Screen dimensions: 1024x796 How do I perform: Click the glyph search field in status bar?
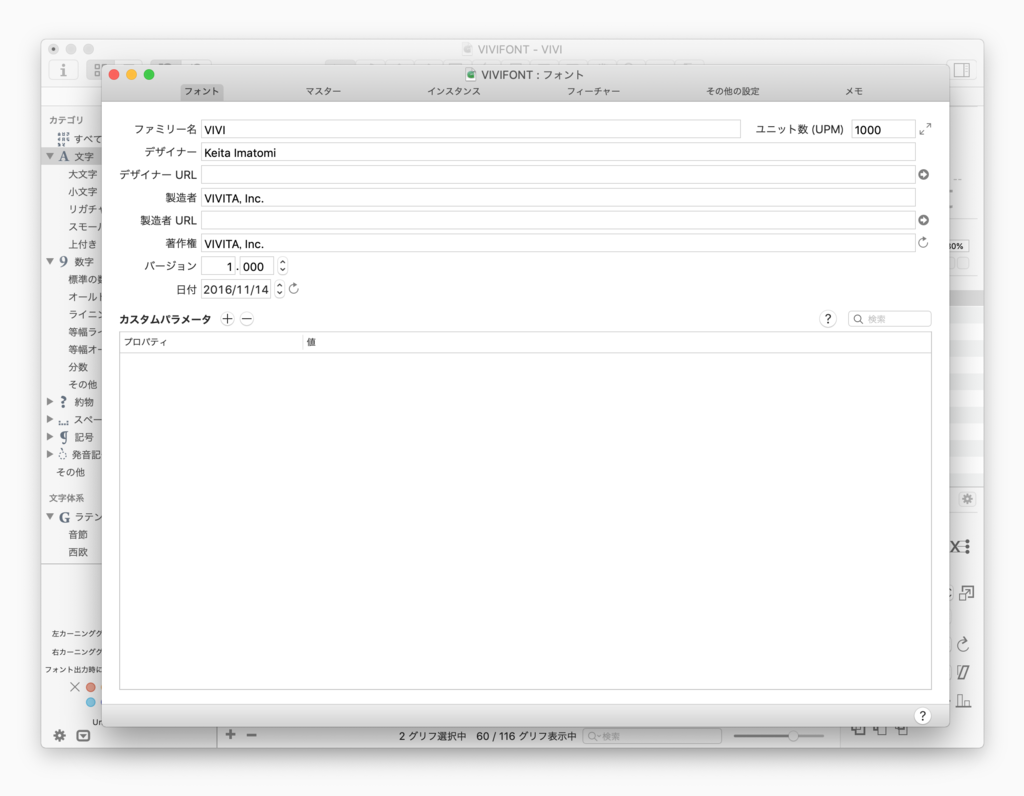pyautogui.click(x=652, y=736)
